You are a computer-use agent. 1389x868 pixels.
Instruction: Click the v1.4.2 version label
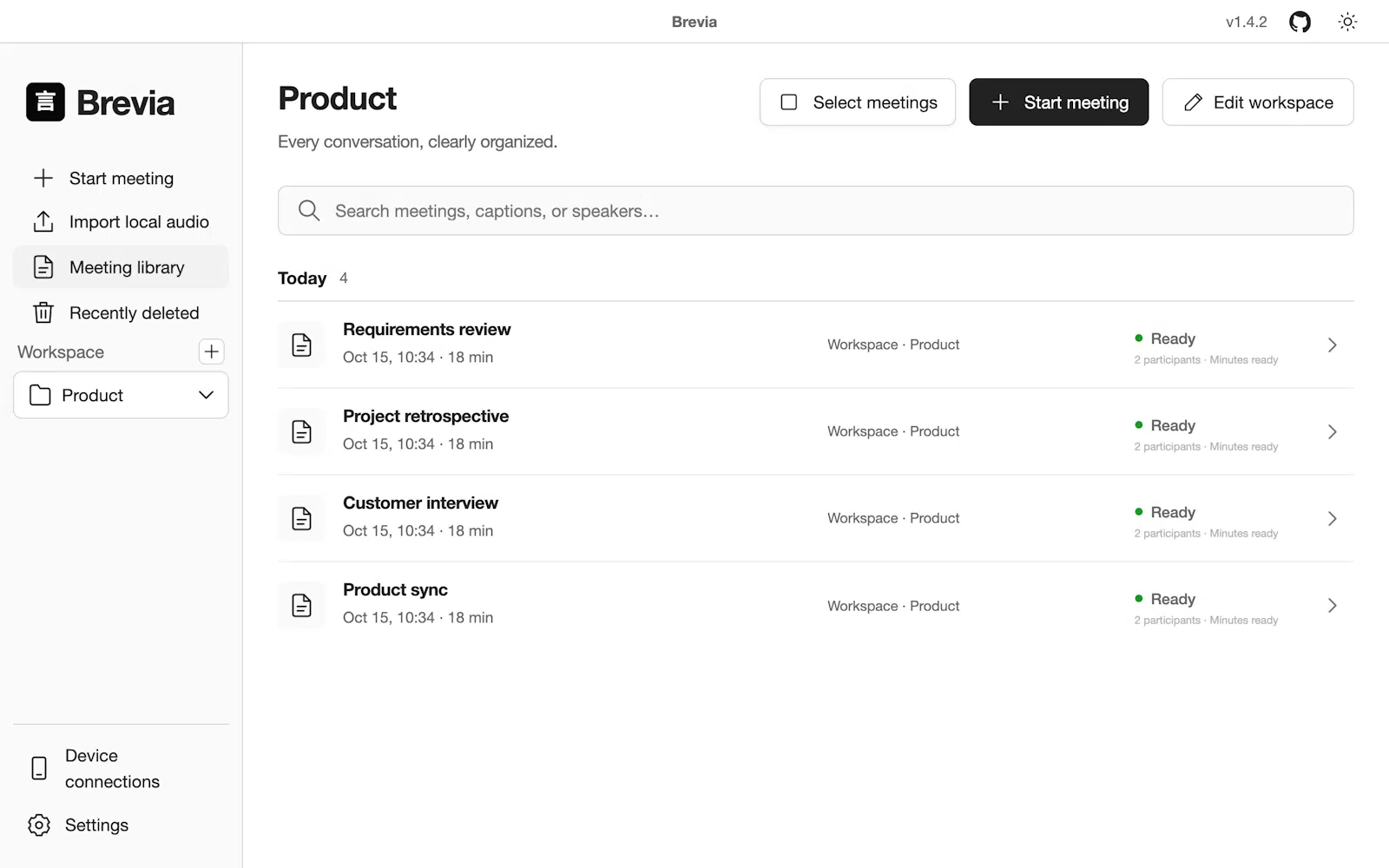(x=1246, y=22)
